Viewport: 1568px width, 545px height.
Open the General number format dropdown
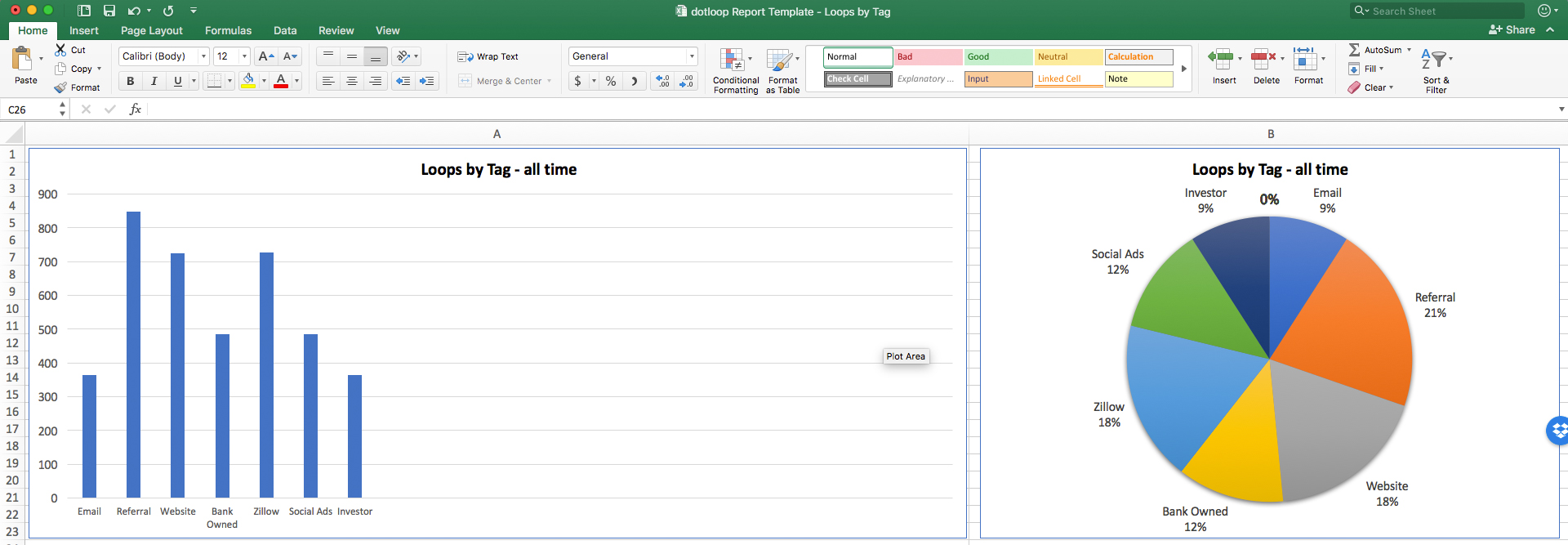[692, 56]
